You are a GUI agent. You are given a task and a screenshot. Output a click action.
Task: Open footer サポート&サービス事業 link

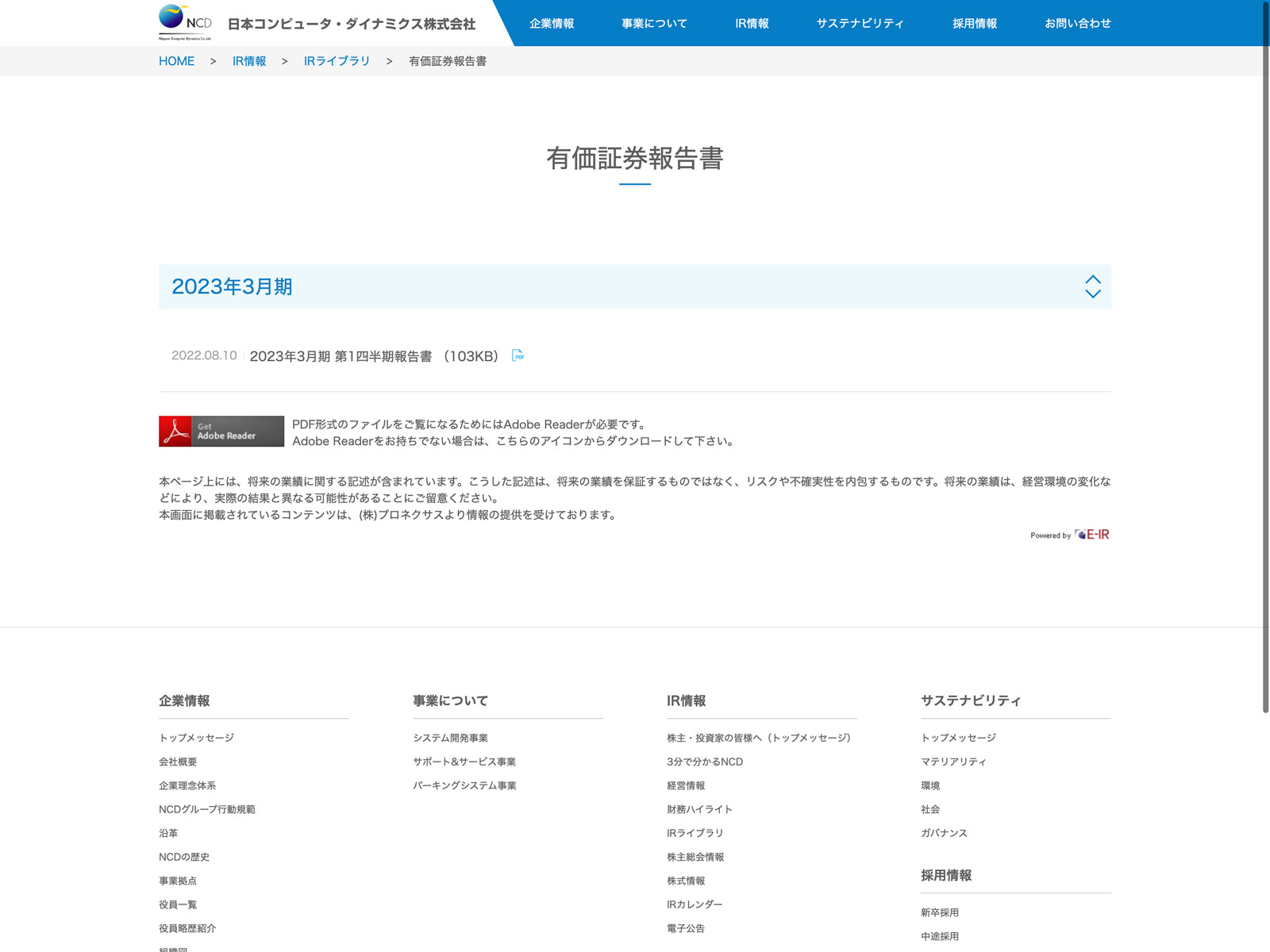click(x=464, y=762)
